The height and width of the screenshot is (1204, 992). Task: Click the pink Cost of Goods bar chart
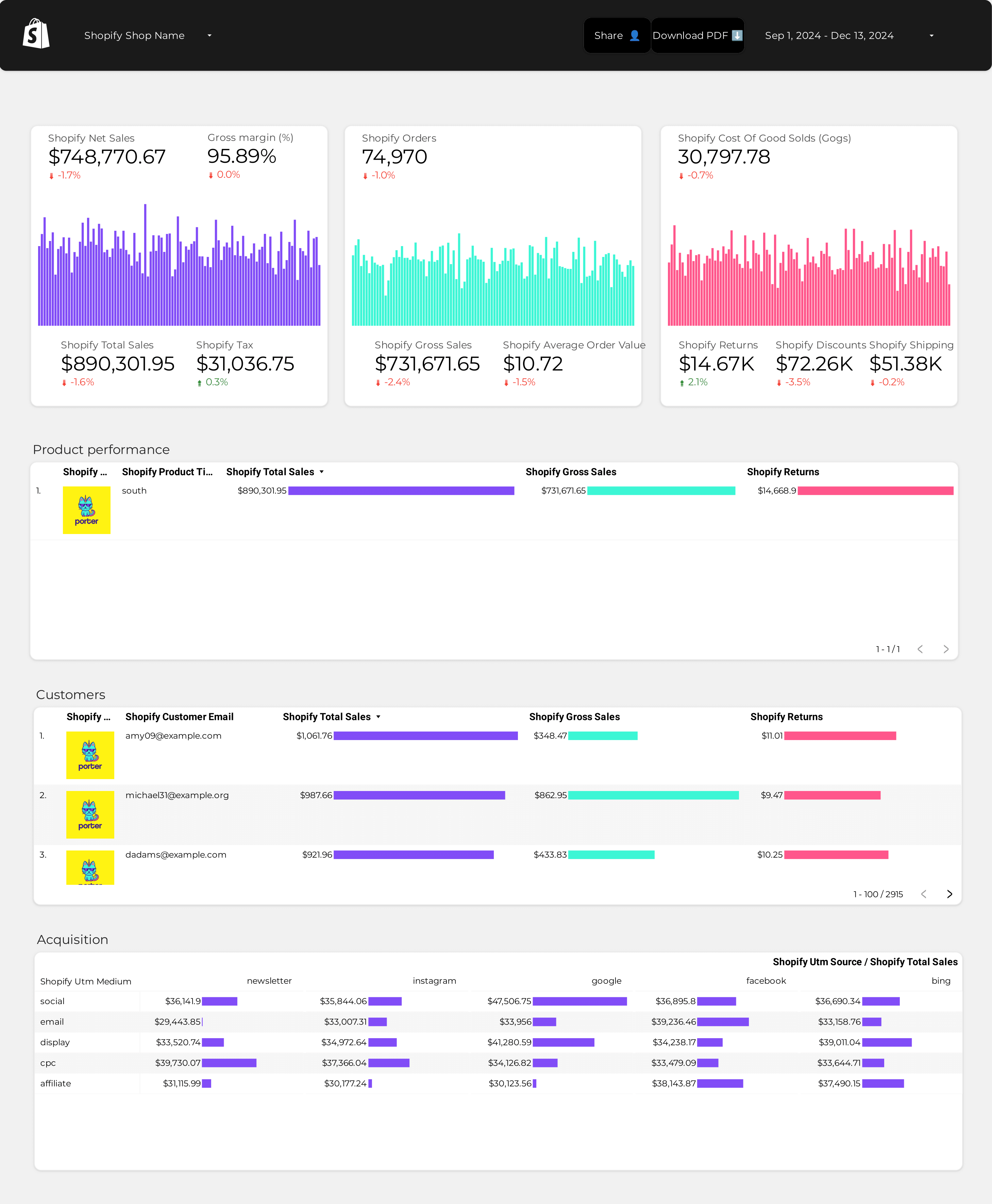(x=809, y=275)
